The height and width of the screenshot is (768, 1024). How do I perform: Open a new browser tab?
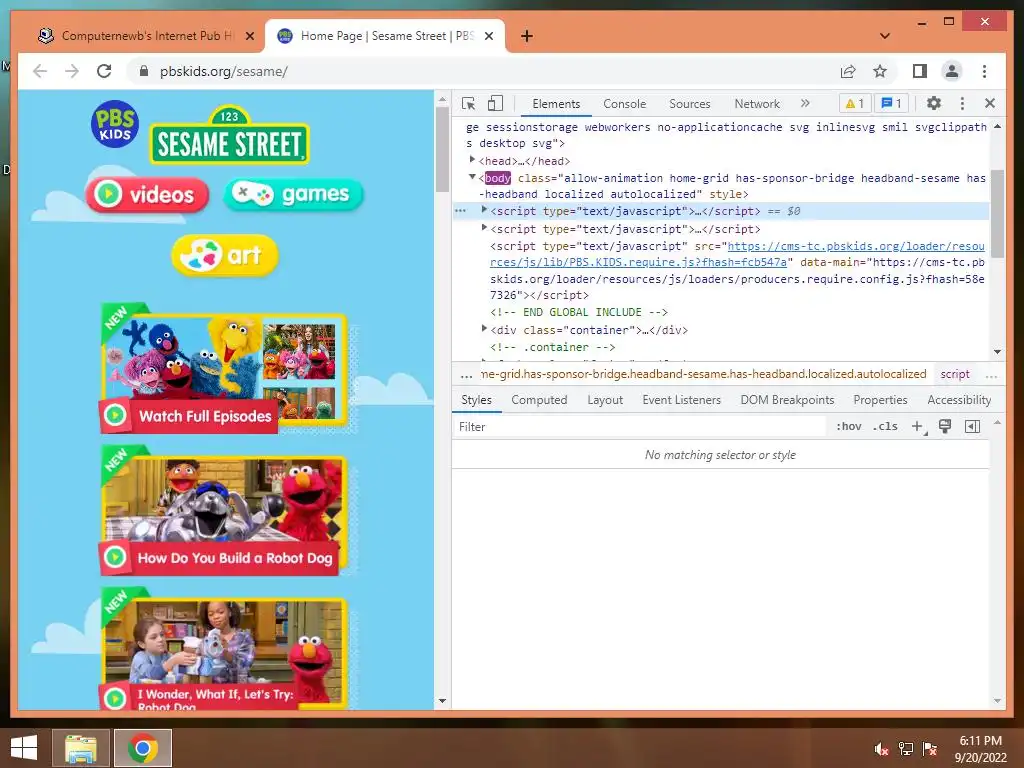pyautogui.click(x=526, y=36)
